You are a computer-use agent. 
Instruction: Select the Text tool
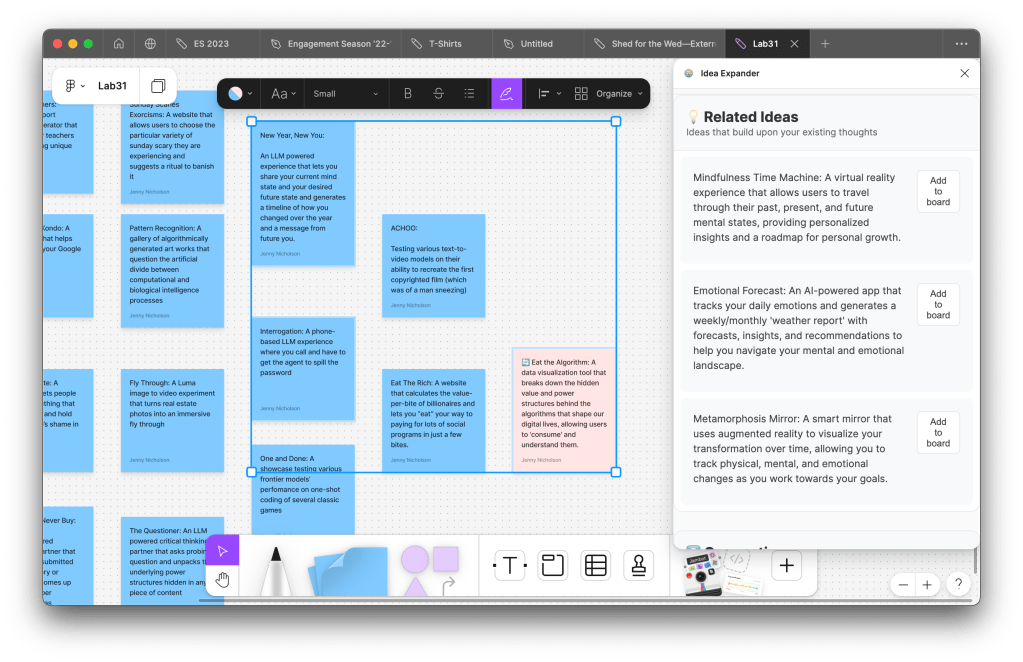(x=509, y=566)
